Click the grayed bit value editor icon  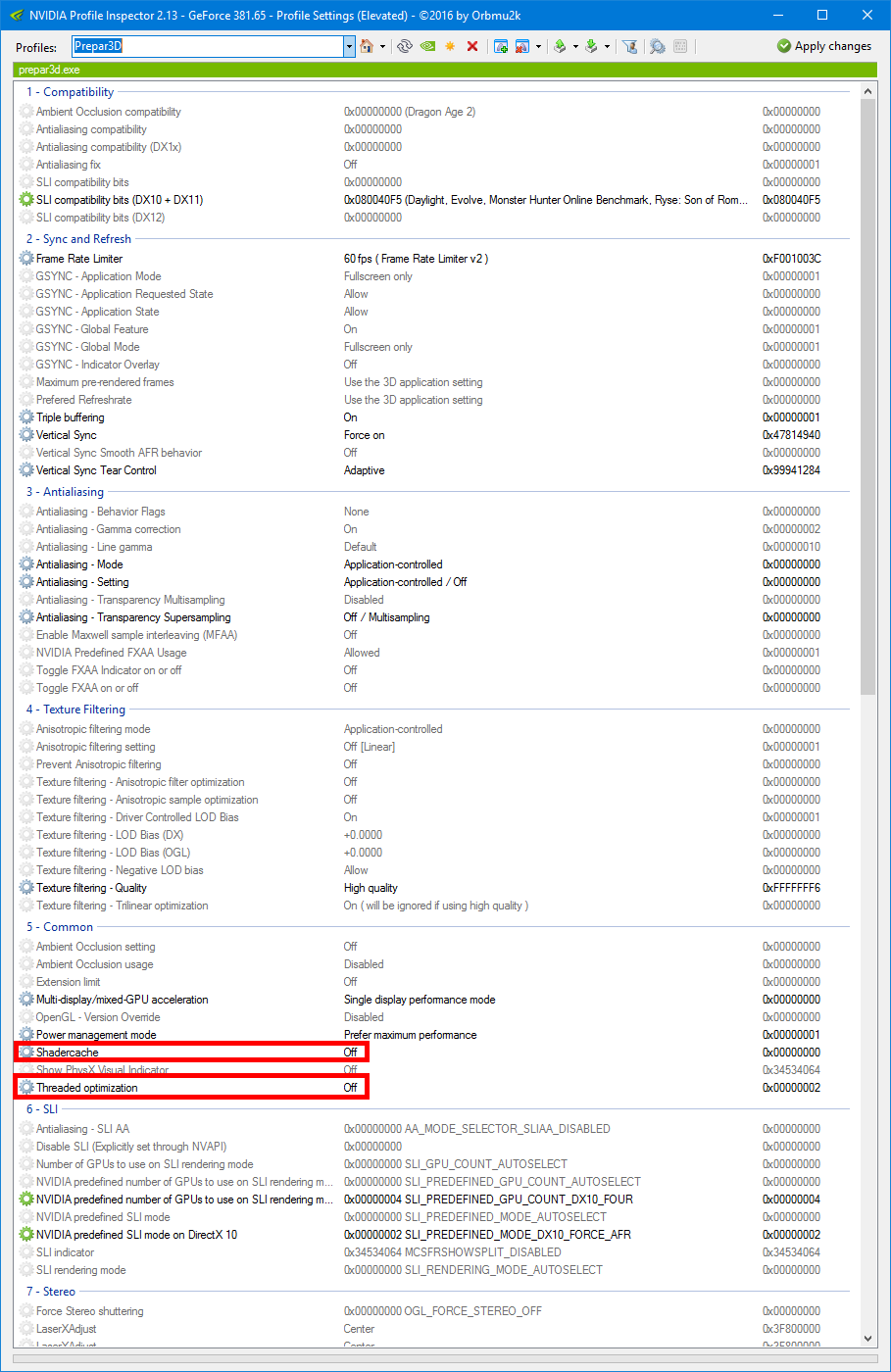681,46
